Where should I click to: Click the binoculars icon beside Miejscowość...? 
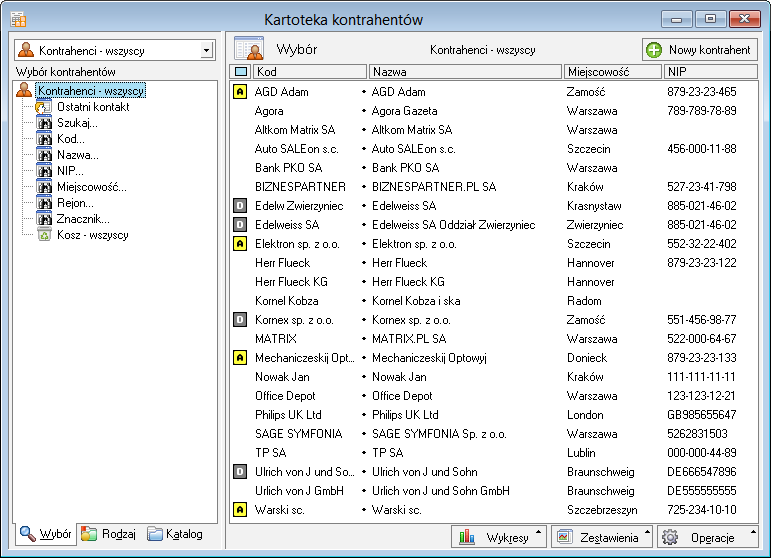click(x=44, y=187)
